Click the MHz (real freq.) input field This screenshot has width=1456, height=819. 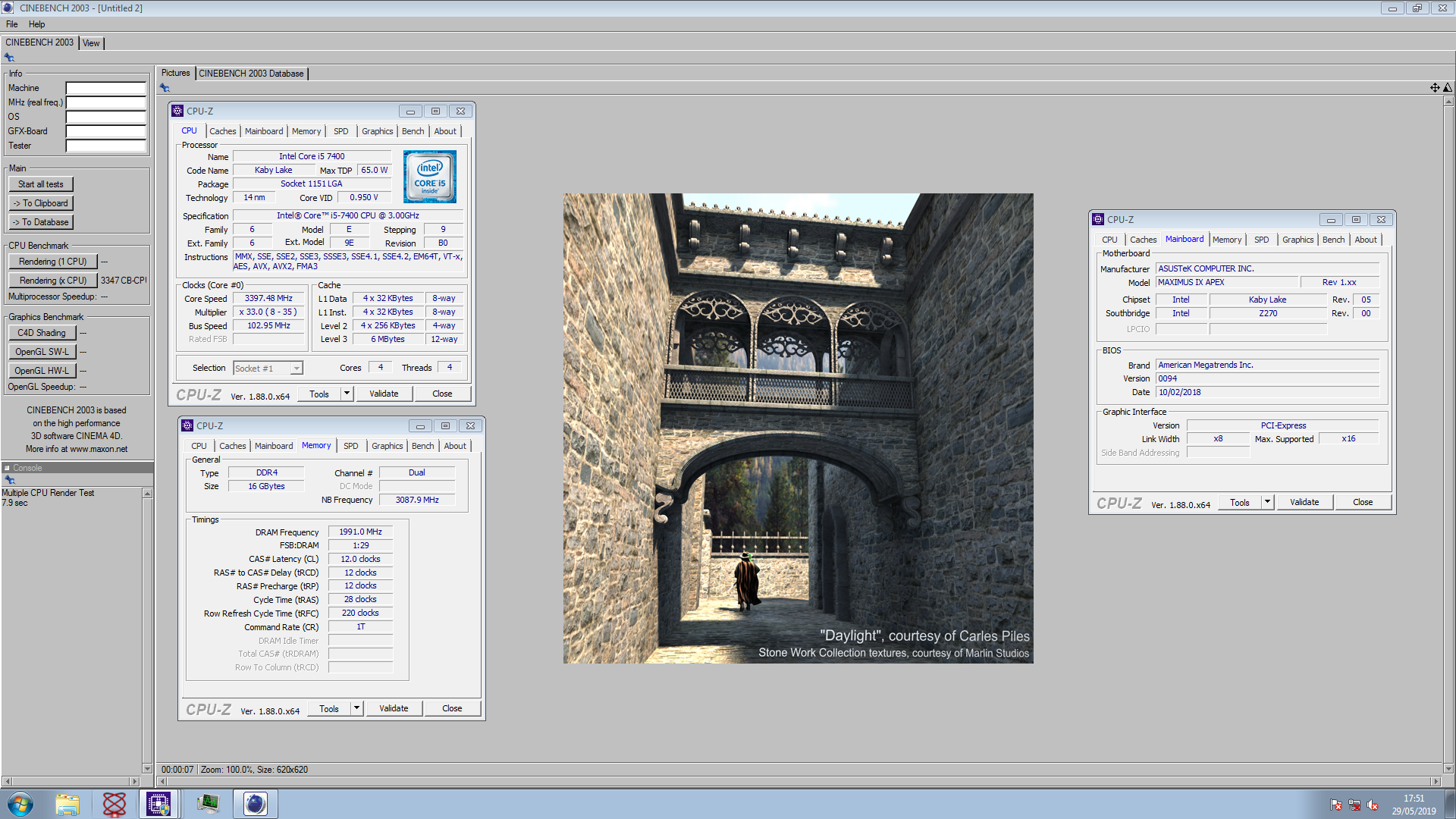coord(105,102)
